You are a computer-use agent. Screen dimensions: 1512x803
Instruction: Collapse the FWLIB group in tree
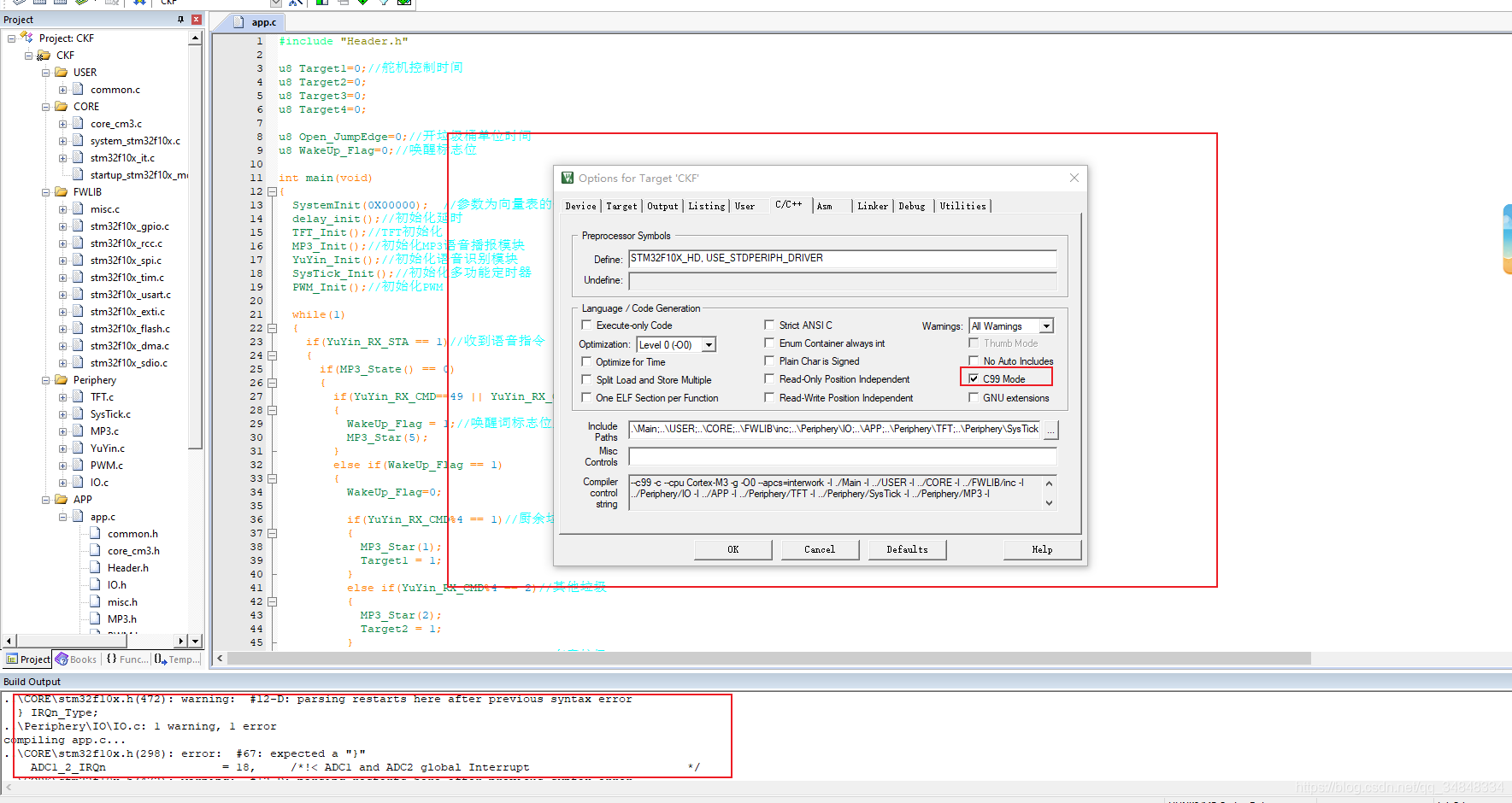[45, 191]
